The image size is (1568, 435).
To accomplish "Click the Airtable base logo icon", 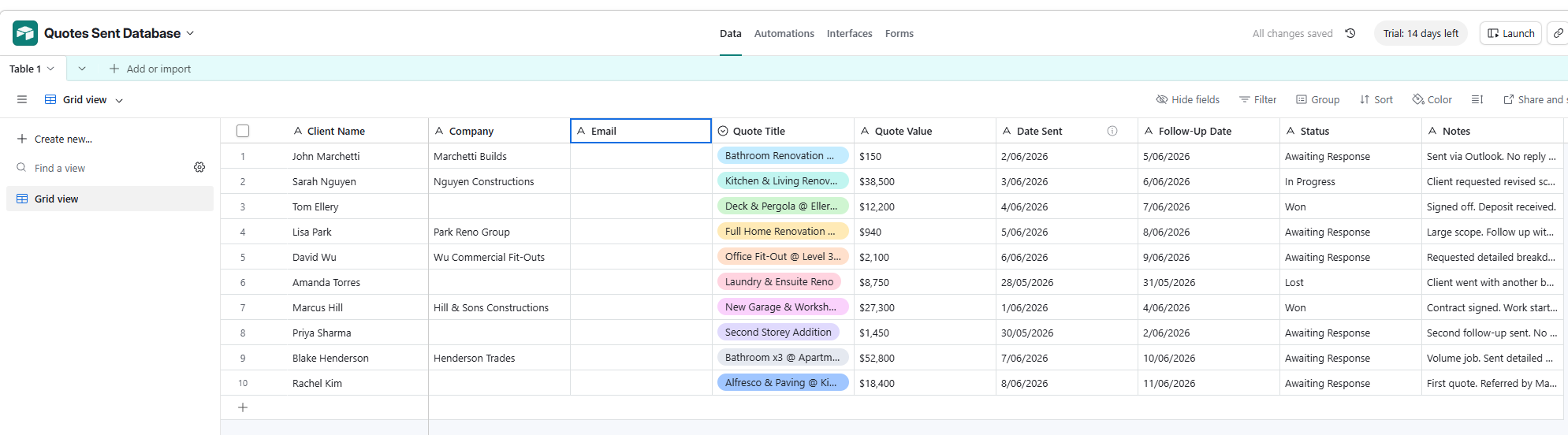I will click(25, 33).
